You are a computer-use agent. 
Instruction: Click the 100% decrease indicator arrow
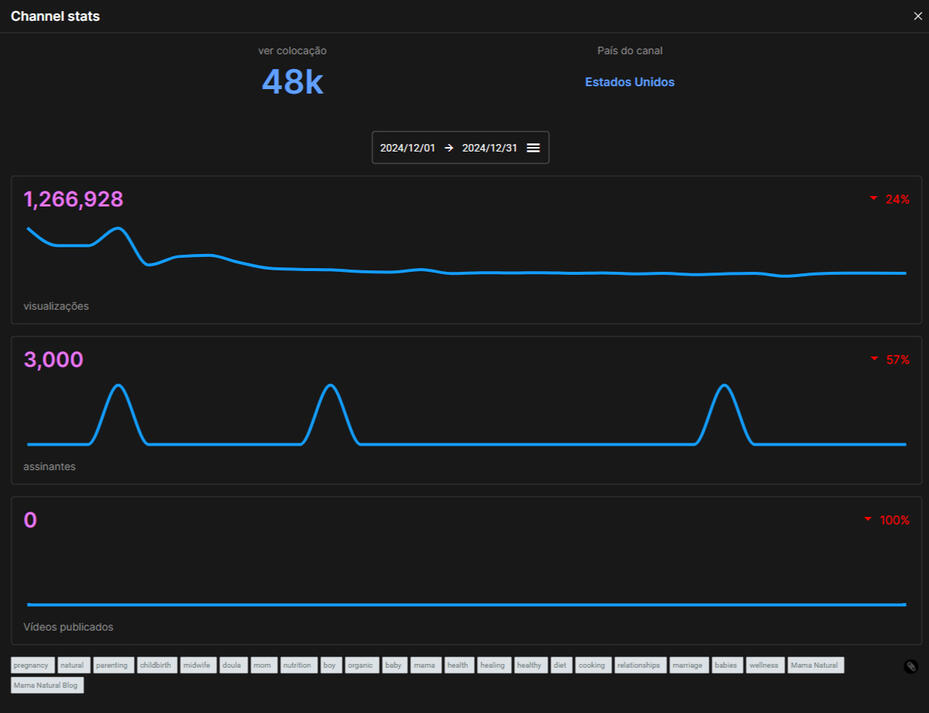click(868, 519)
